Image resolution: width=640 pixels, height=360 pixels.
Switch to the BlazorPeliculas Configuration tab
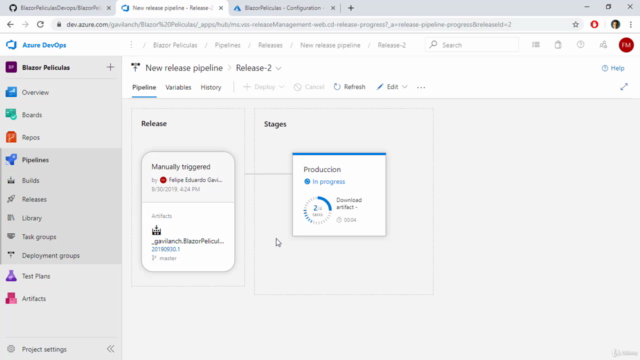click(x=284, y=8)
